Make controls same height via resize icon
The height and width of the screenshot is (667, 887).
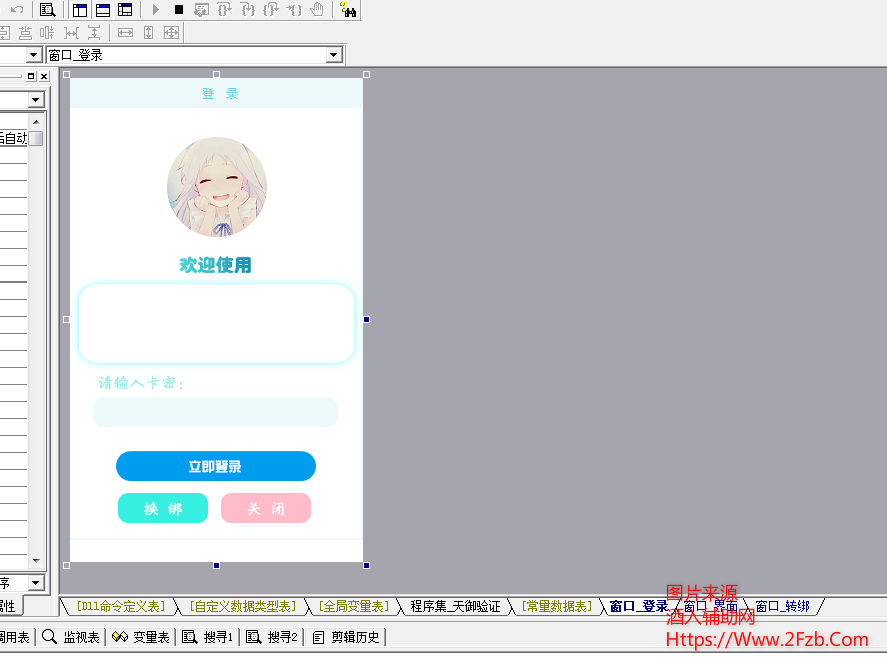150,32
